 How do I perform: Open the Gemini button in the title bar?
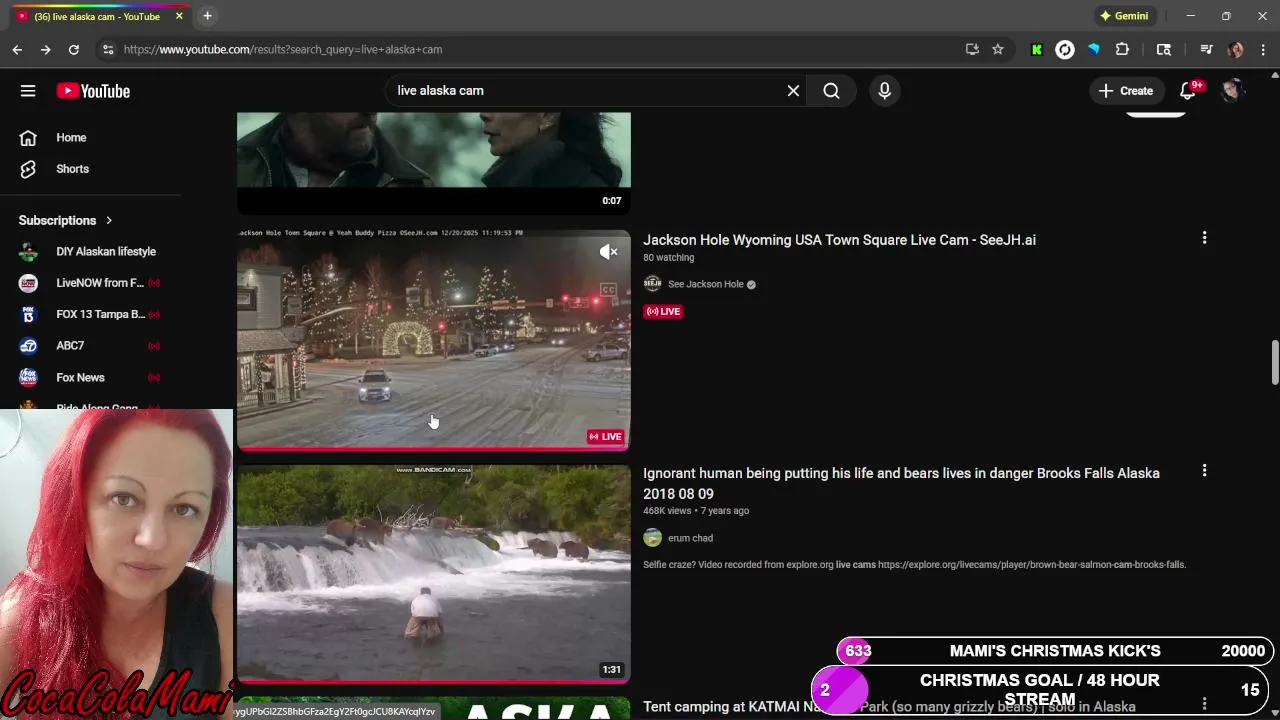1124,16
